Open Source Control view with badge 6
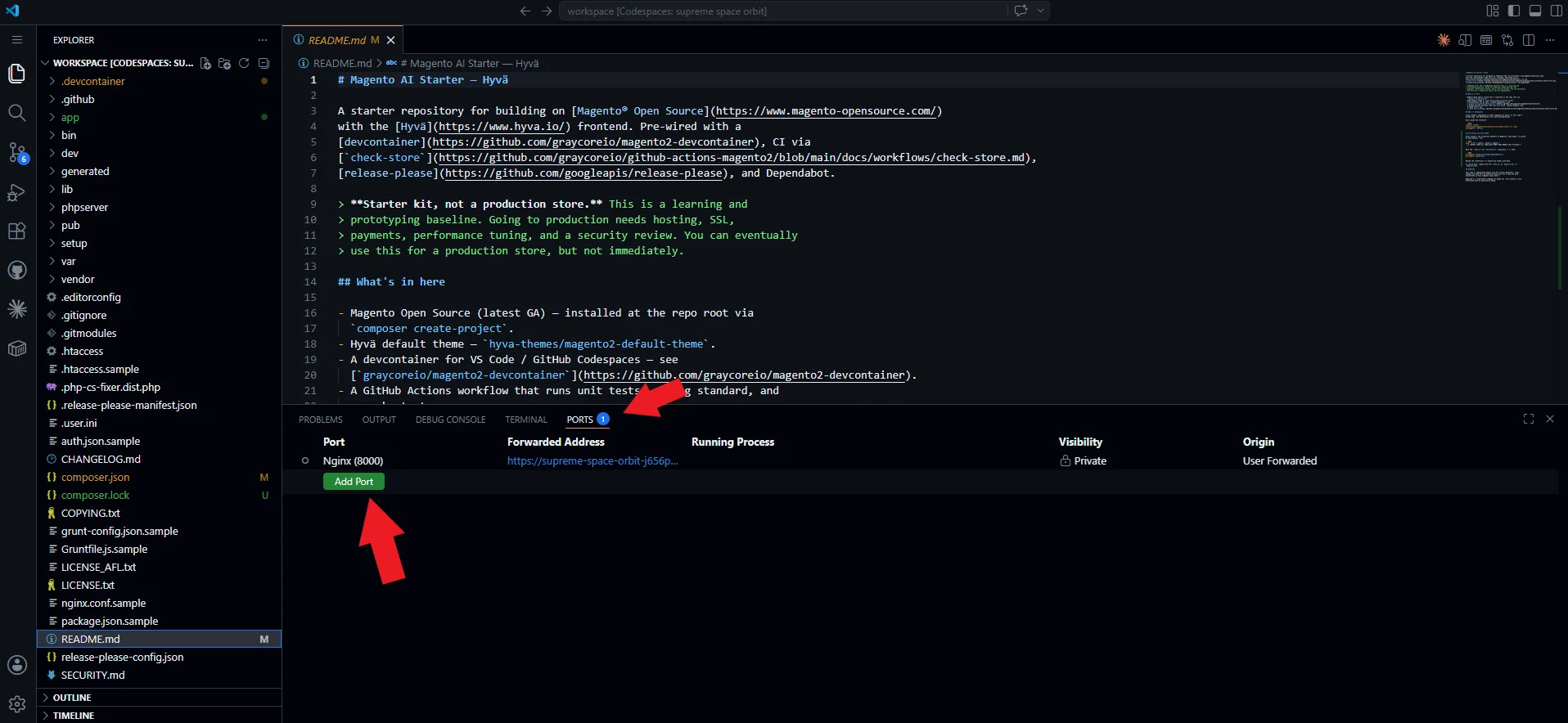Screen dimensions: 1568x723 coord(17,152)
